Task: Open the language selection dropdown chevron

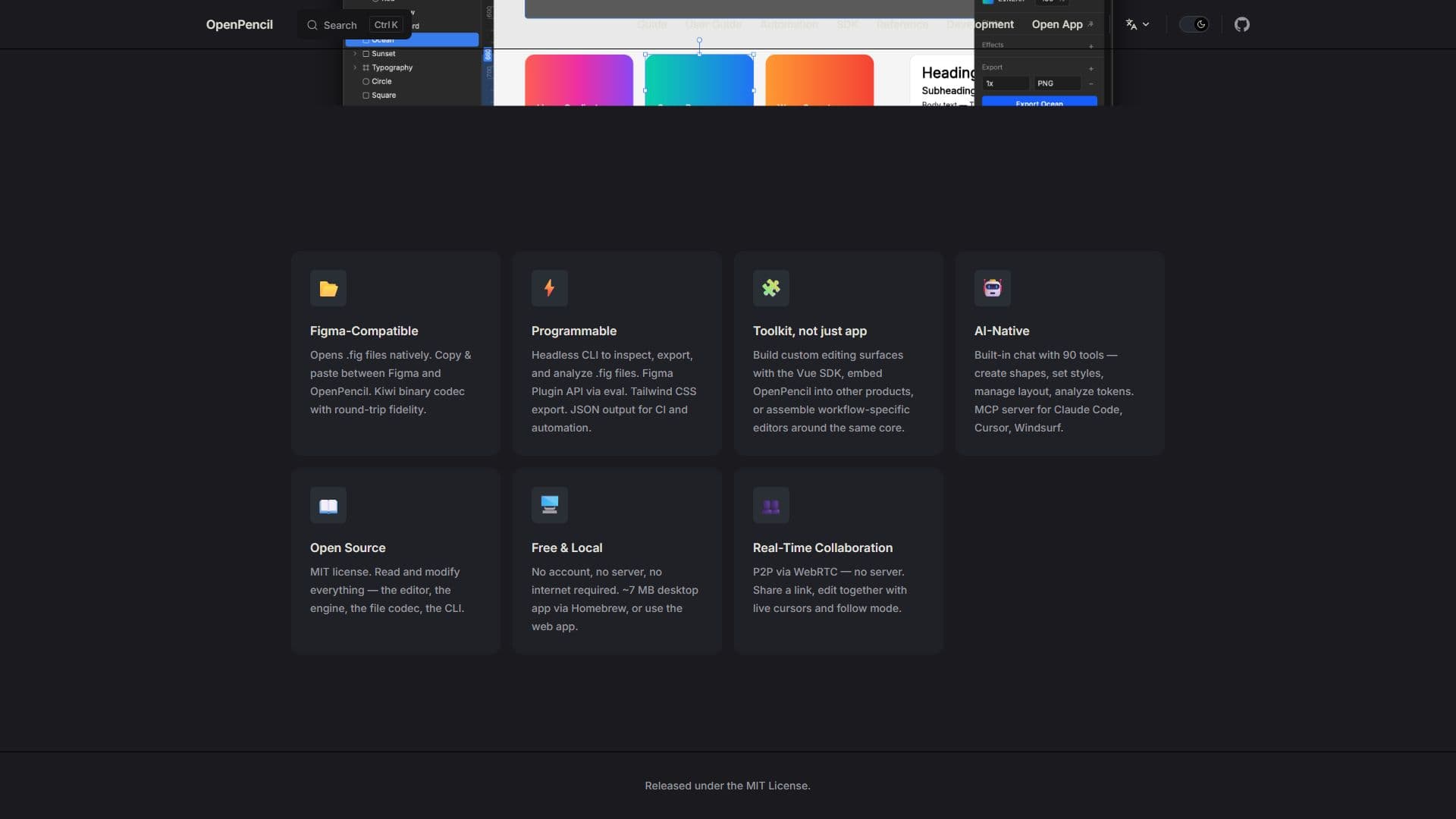Action: pyautogui.click(x=1145, y=24)
